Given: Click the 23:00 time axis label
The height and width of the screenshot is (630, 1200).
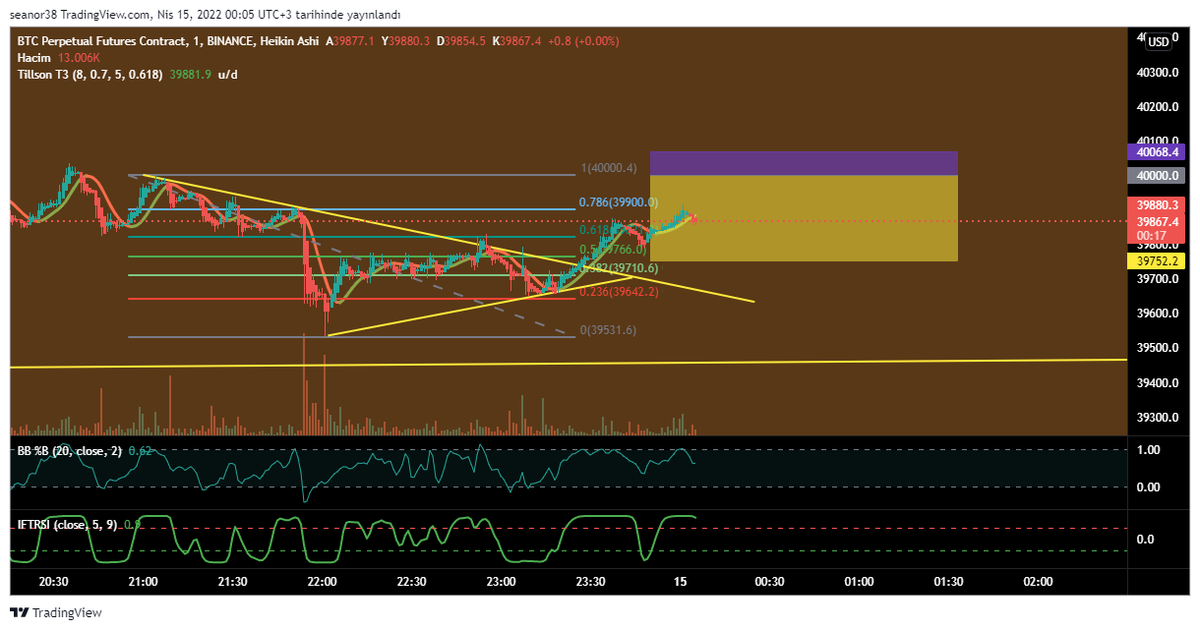Looking at the screenshot, I should [501, 582].
